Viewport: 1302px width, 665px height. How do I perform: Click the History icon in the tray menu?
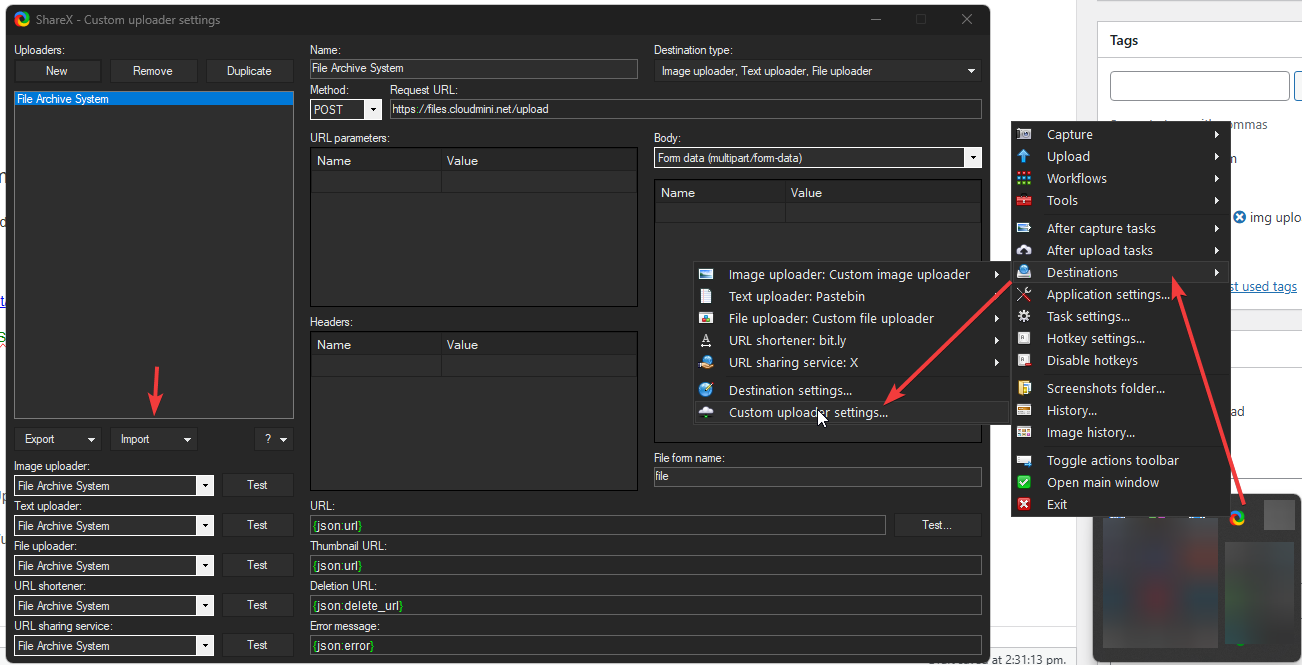tap(1024, 410)
